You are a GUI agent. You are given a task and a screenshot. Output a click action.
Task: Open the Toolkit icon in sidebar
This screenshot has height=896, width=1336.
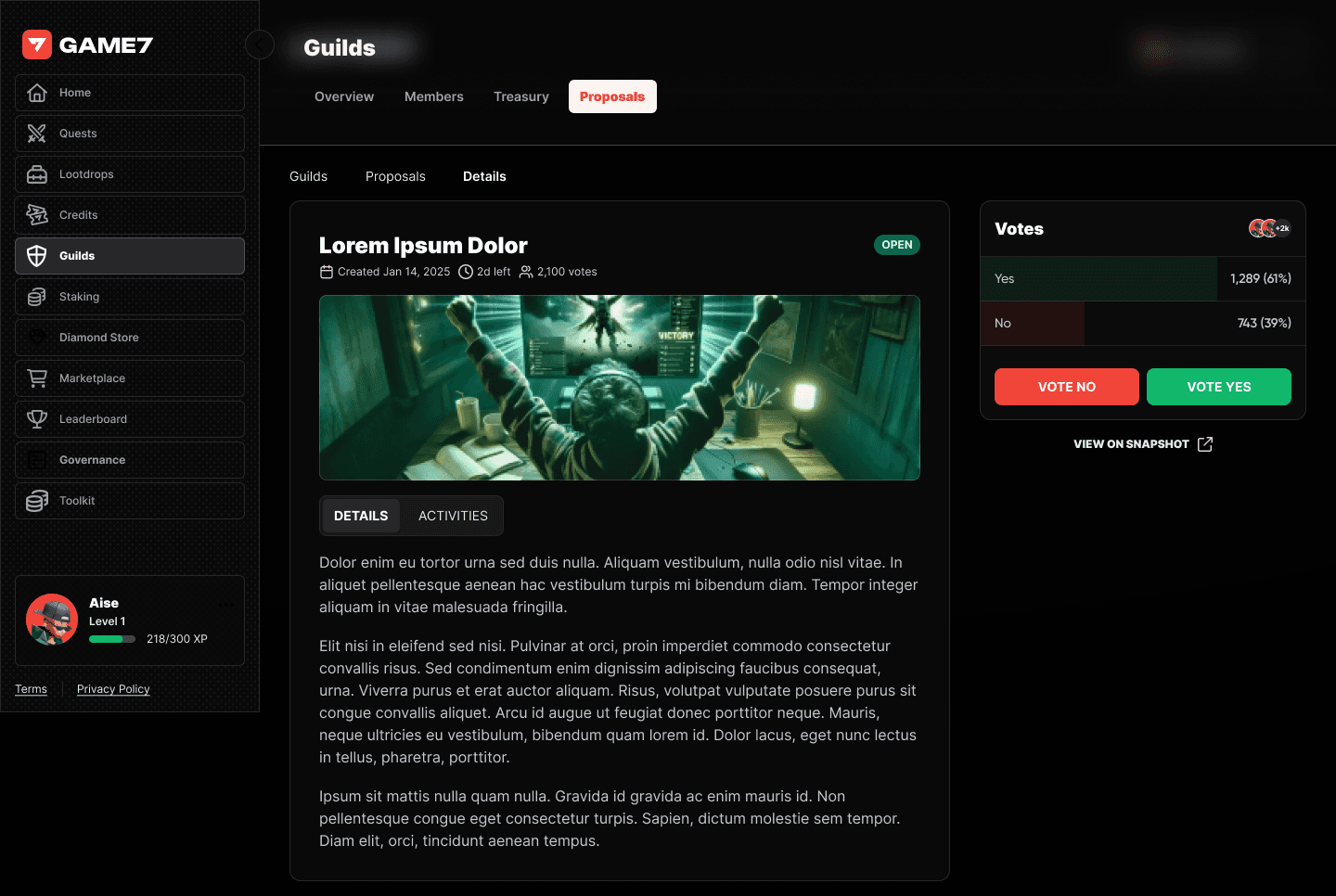click(x=37, y=501)
